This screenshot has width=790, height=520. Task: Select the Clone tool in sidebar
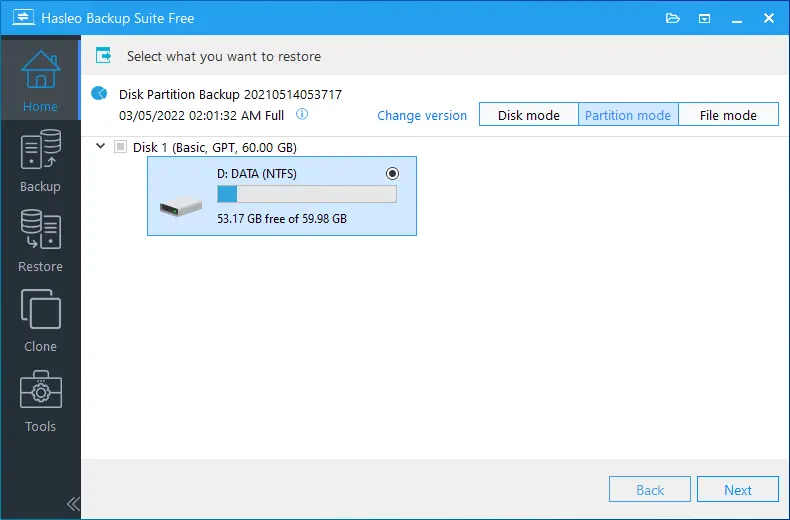40,320
